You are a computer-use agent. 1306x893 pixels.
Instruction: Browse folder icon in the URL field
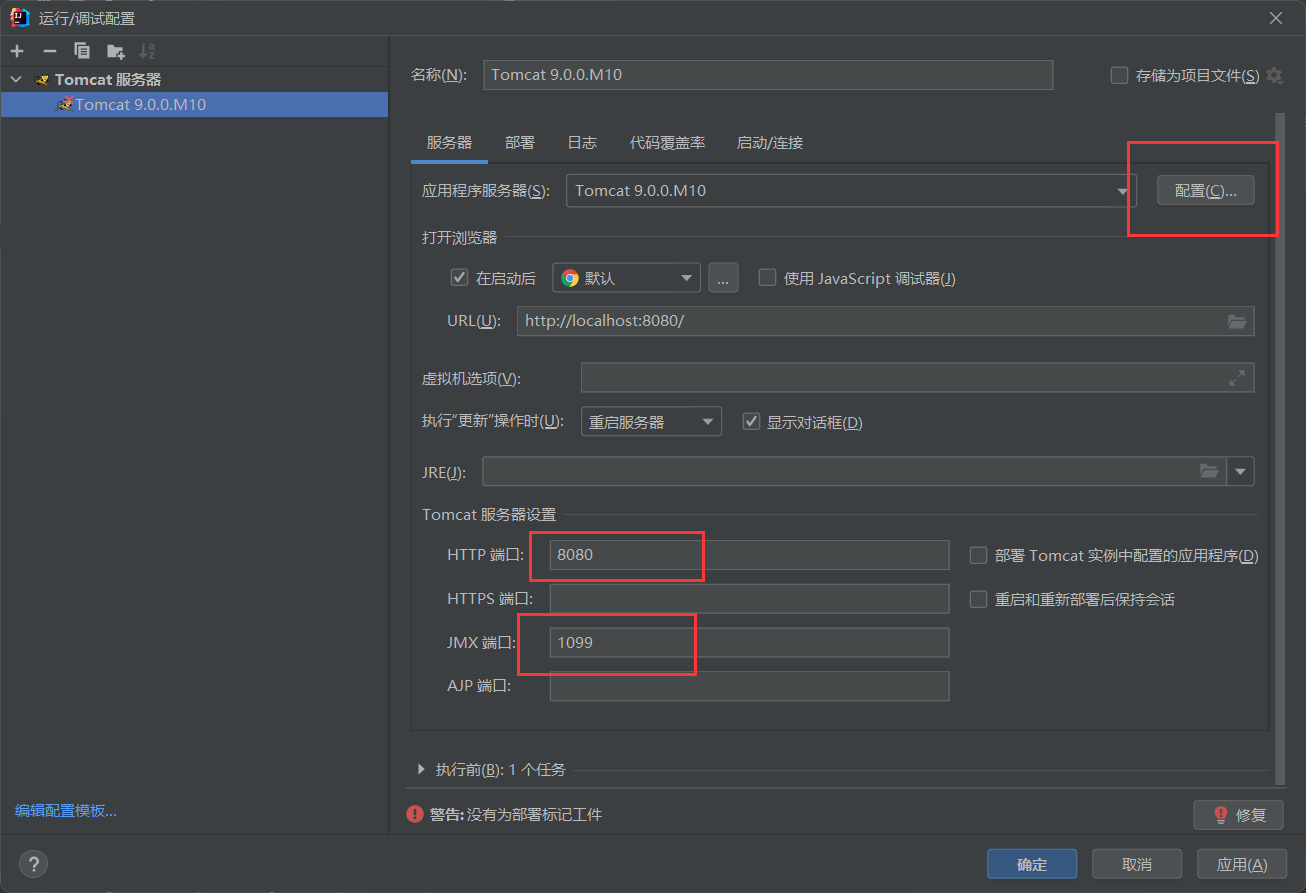1237,321
